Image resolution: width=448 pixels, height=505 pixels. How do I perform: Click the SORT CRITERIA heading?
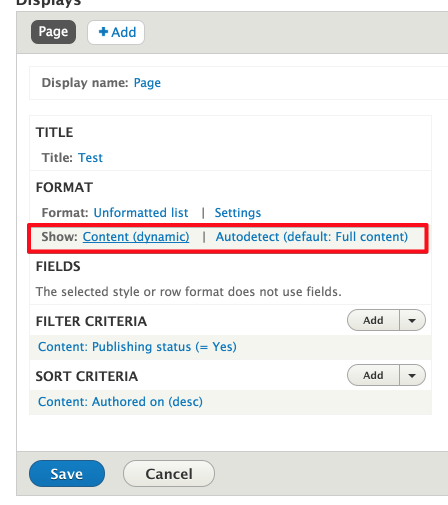coord(87,376)
